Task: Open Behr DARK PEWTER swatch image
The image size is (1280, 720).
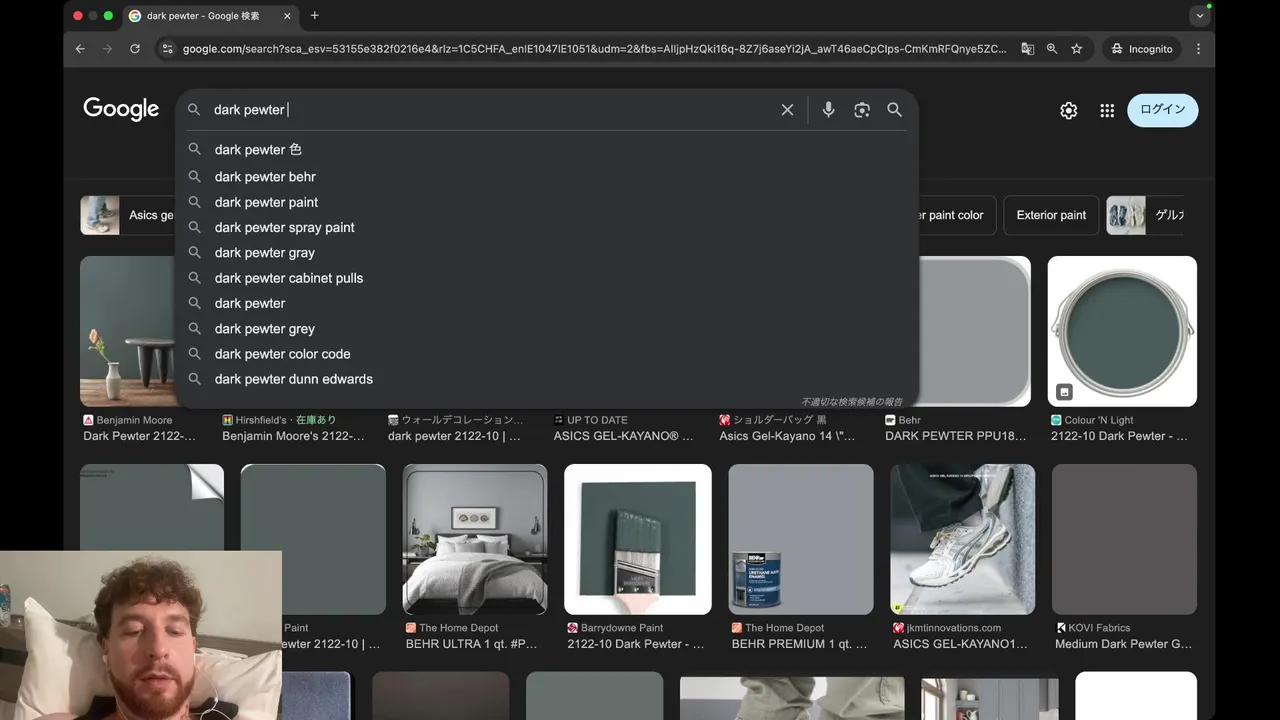Action: 975,331
